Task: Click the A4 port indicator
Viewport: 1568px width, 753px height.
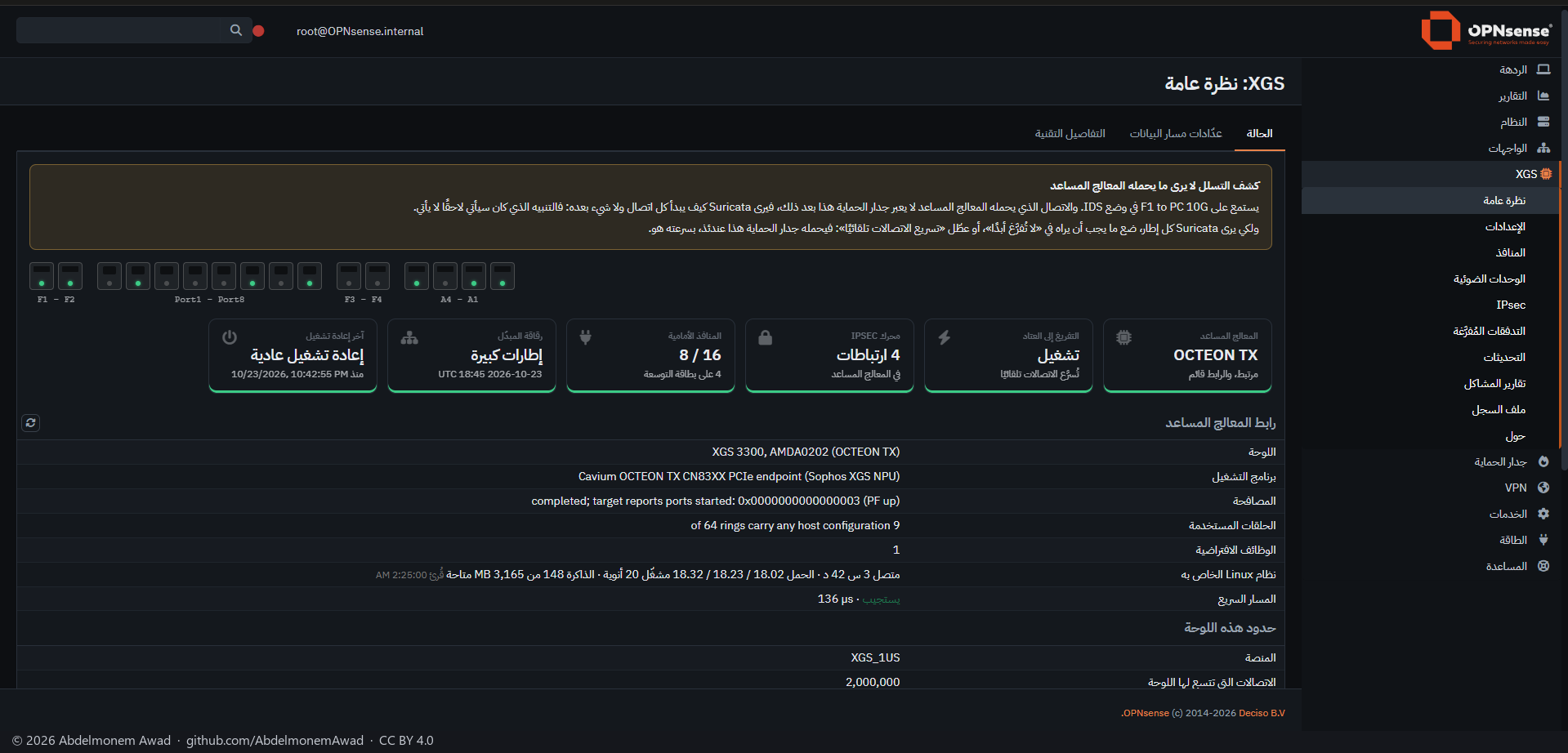Action: point(417,276)
